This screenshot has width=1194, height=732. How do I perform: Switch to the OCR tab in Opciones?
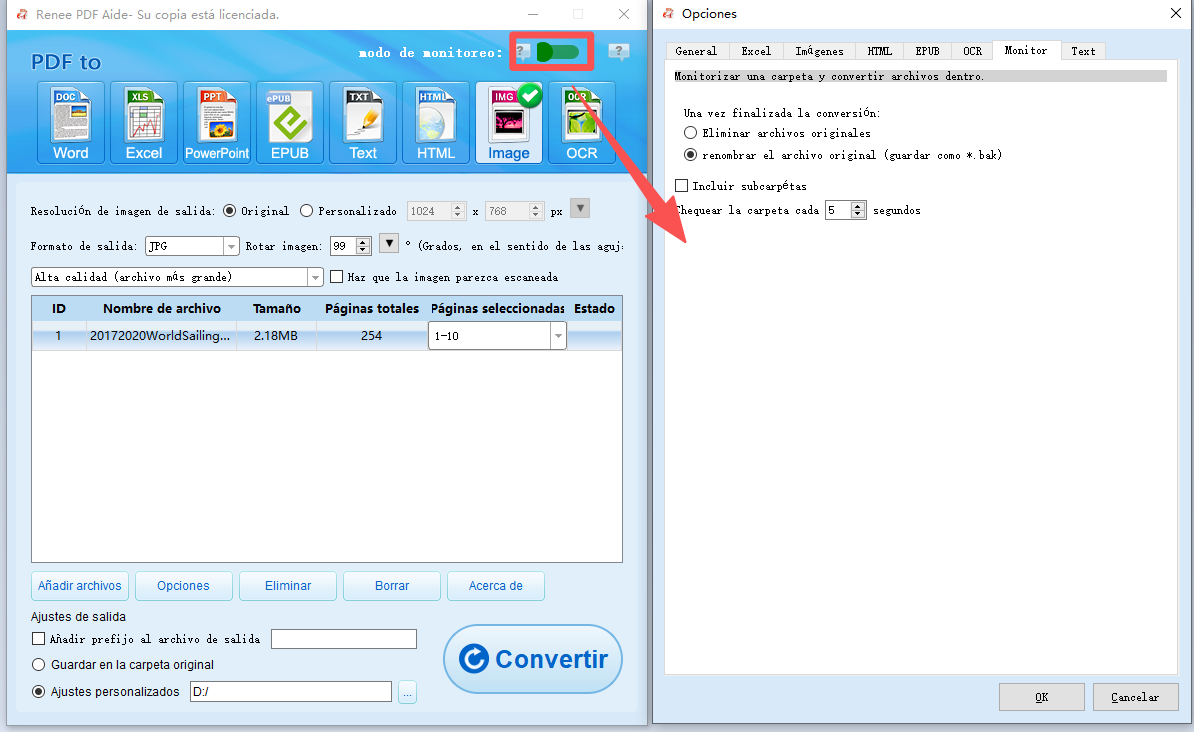(x=972, y=51)
